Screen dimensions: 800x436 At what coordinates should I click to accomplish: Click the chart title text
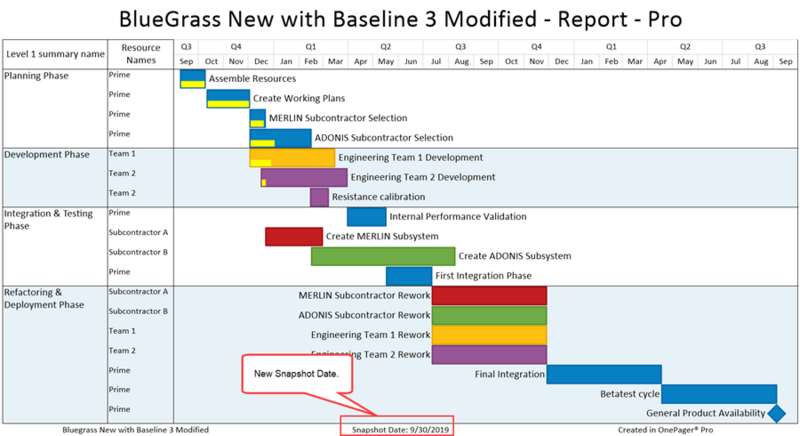(401, 19)
